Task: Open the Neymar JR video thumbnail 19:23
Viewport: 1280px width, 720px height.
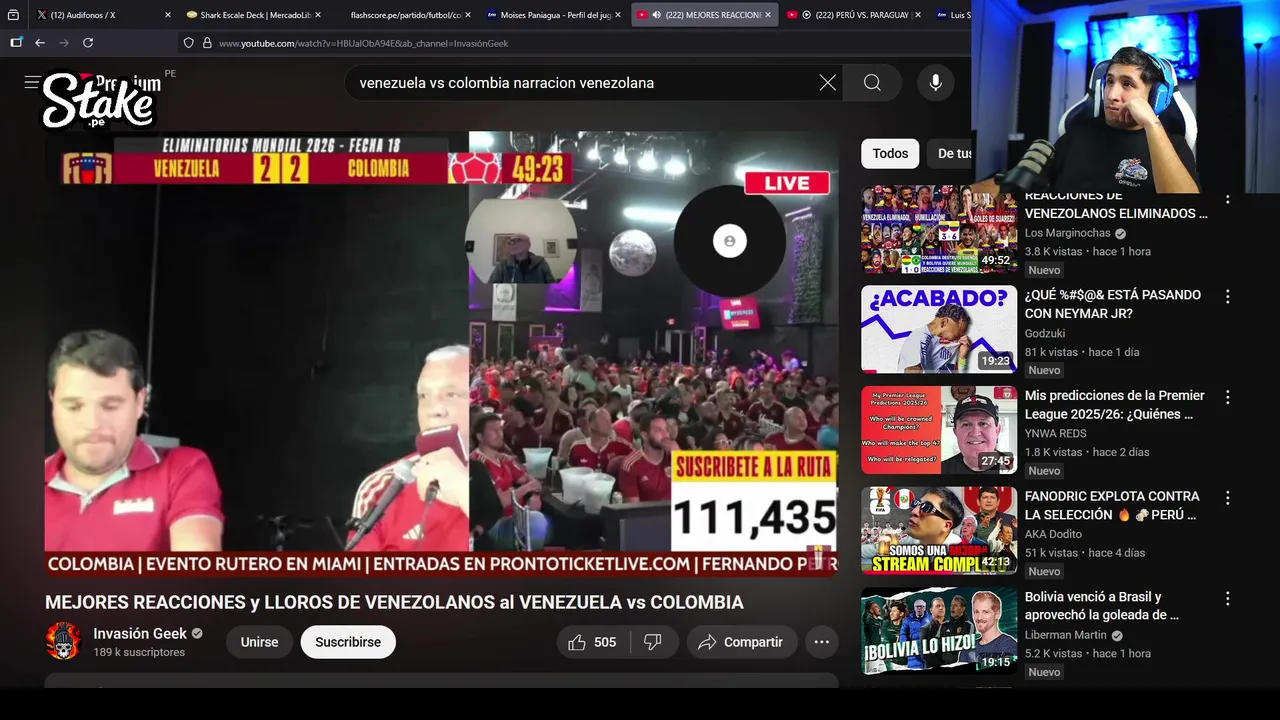Action: click(939, 329)
